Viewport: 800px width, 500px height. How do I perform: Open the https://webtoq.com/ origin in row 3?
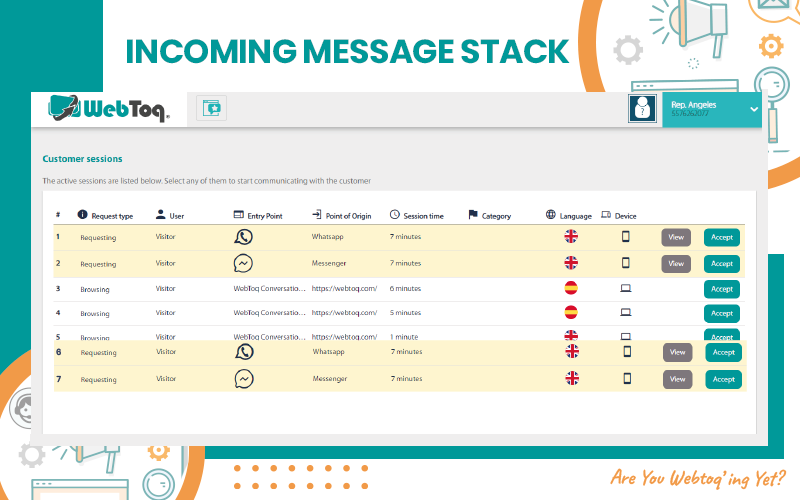click(x=344, y=289)
